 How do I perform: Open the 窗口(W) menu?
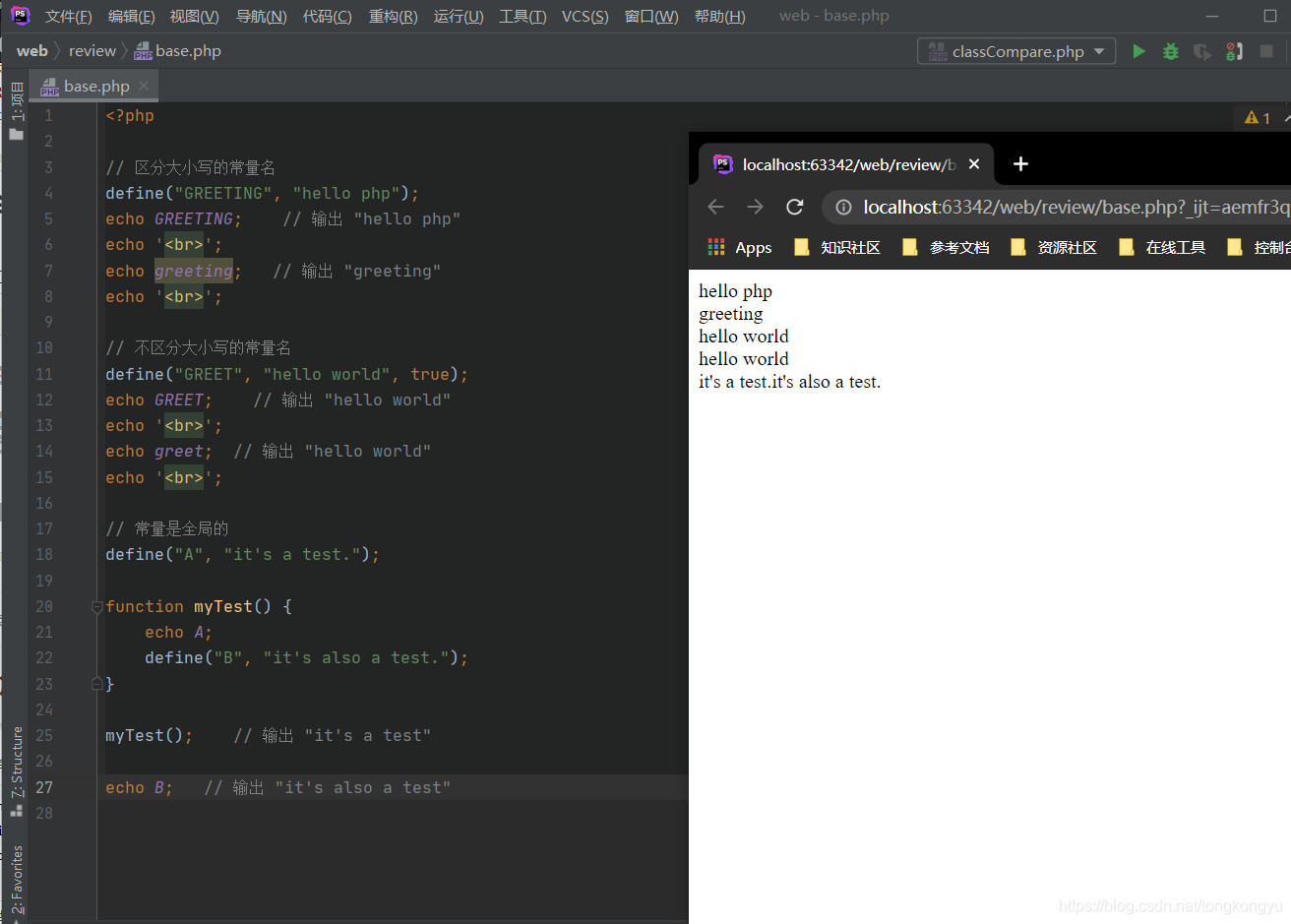click(651, 17)
